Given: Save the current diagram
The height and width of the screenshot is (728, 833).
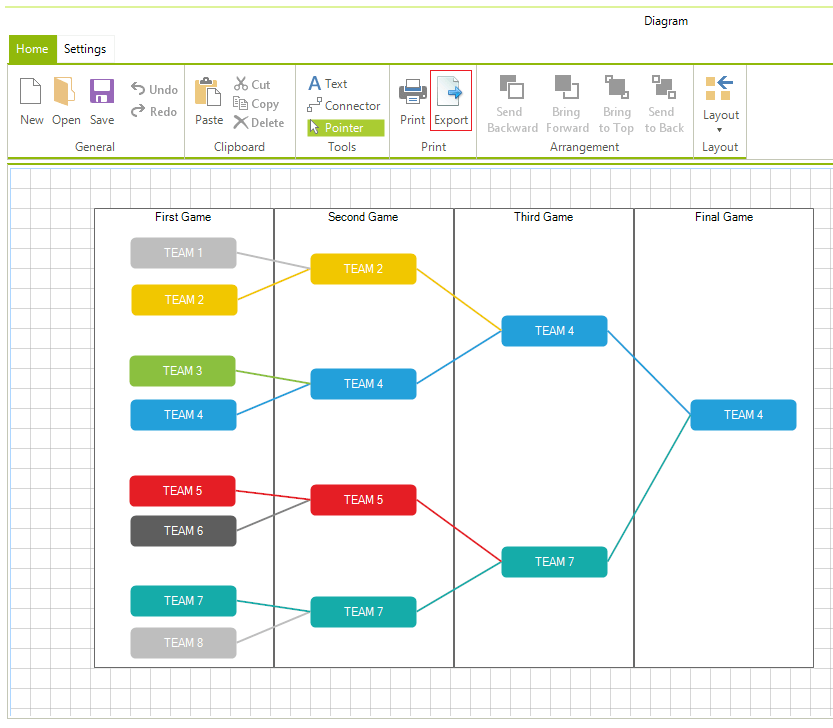Looking at the screenshot, I should coord(101,99).
